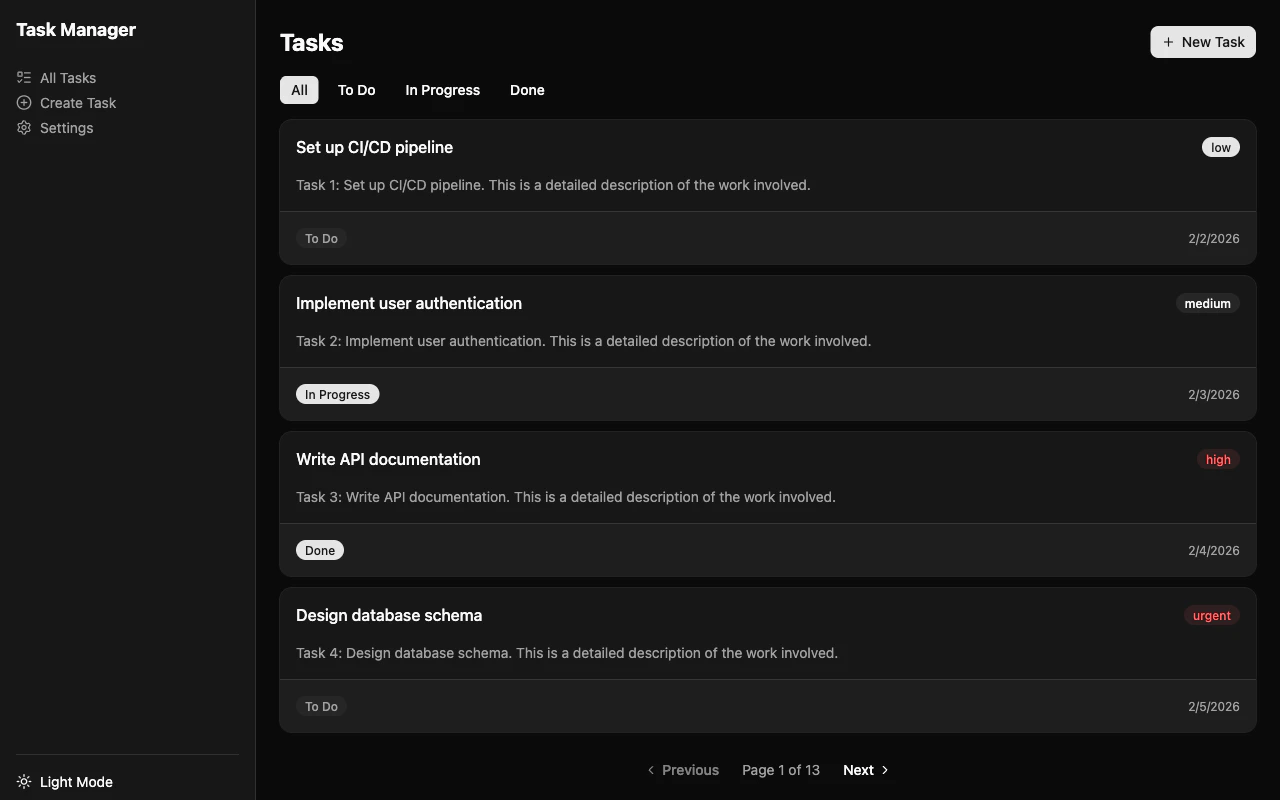Toggle the Done status on Write API documentation
This screenshot has height=800, width=1280.
(320, 550)
